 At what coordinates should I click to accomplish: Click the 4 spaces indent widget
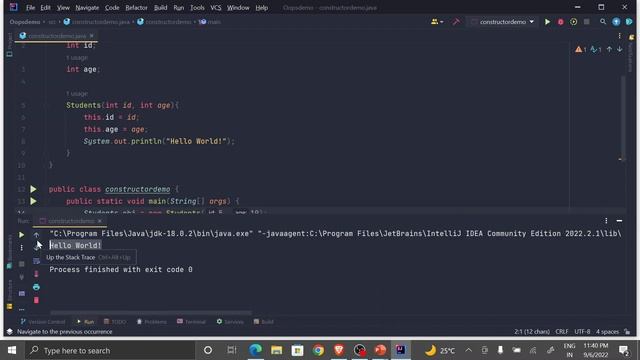coord(607,331)
